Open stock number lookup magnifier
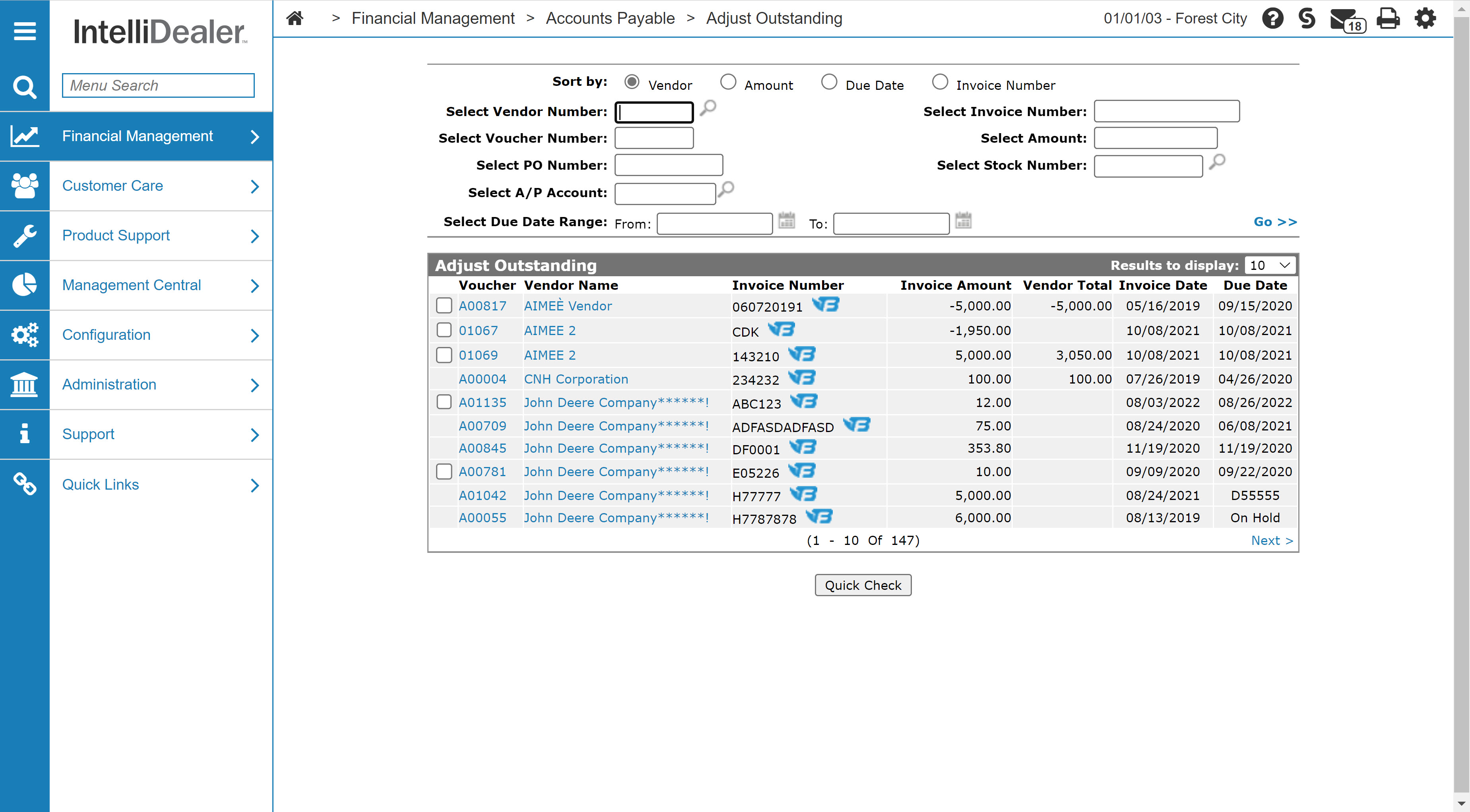The height and width of the screenshot is (812, 1470). pyautogui.click(x=1217, y=161)
